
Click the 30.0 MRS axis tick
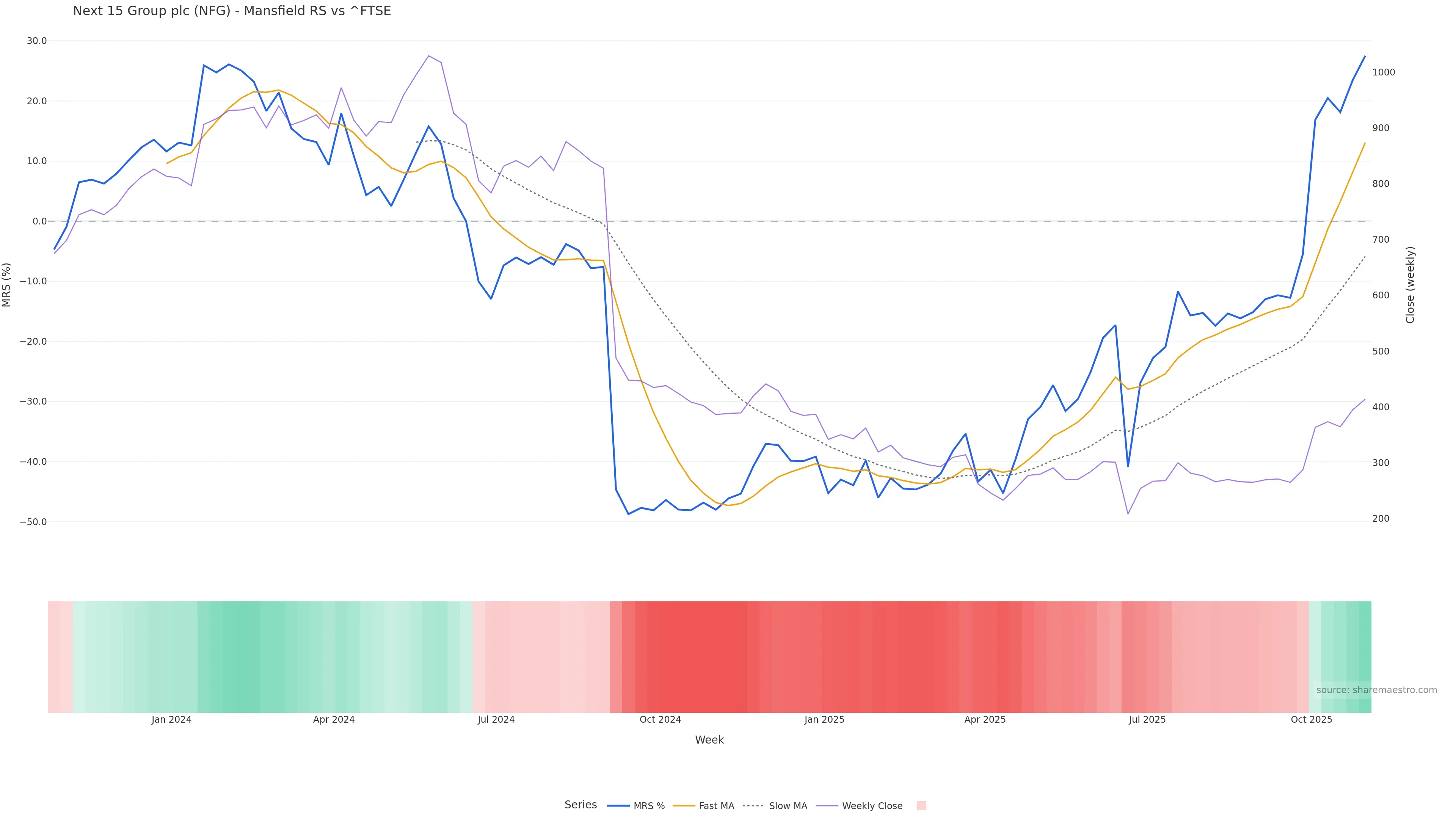coord(37,41)
